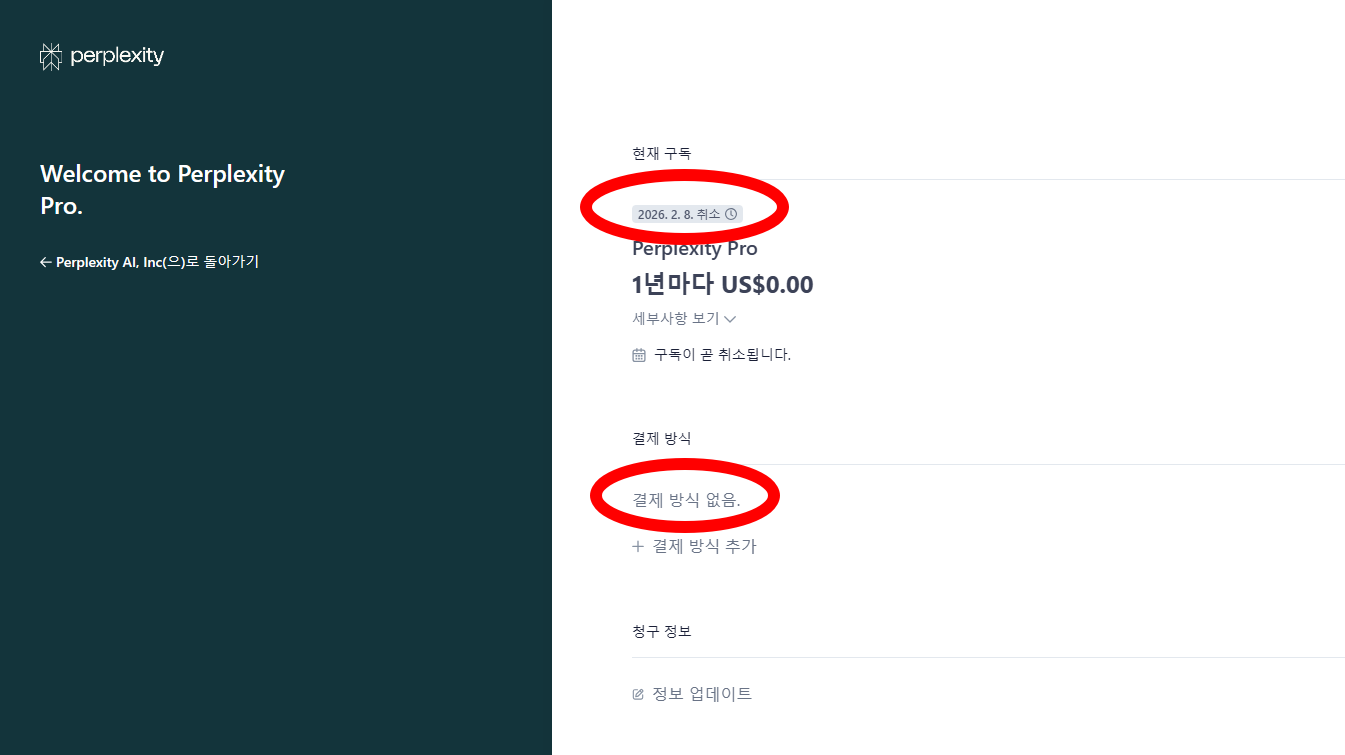The height and width of the screenshot is (755, 1345).
Task: Click 정보 업데이트 to edit billing info
Action: pyautogui.click(x=701, y=693)
